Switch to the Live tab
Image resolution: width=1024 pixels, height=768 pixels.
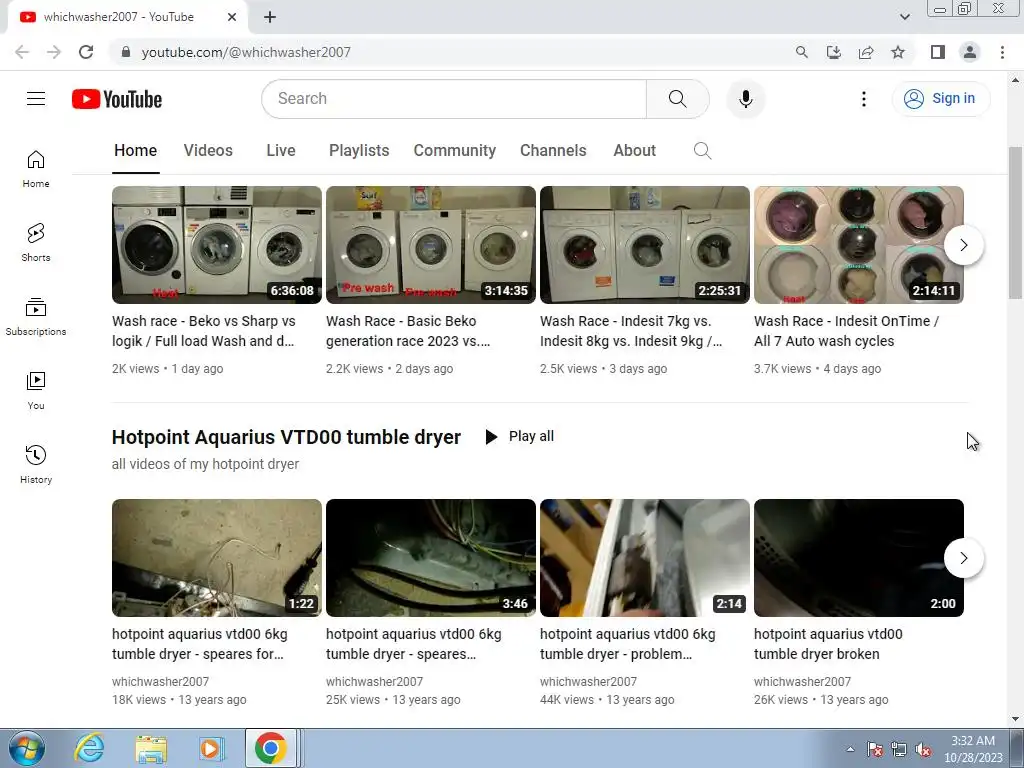tap(281, 151)
